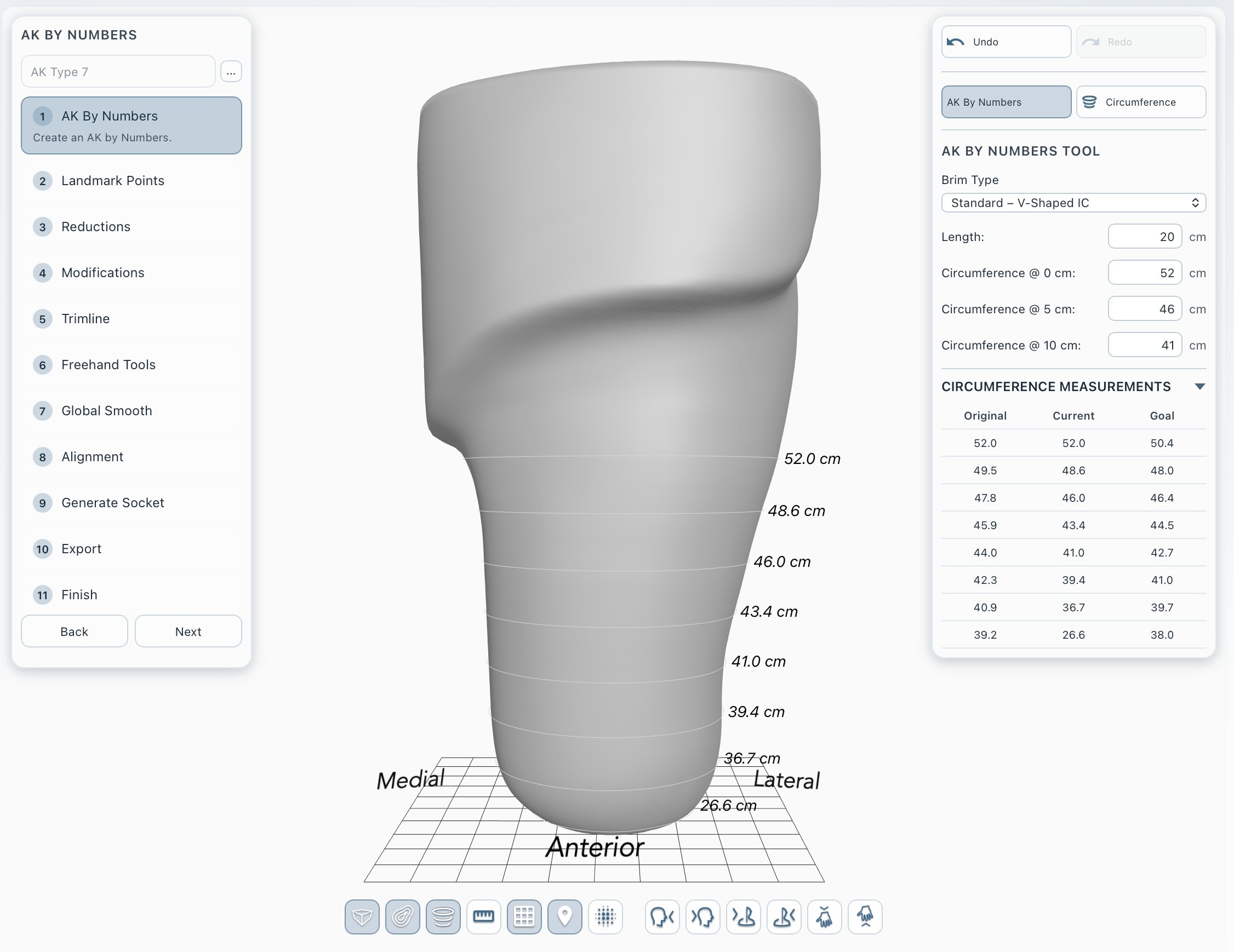
Task: Select the Finish step
Action: (x=131, y=595)
